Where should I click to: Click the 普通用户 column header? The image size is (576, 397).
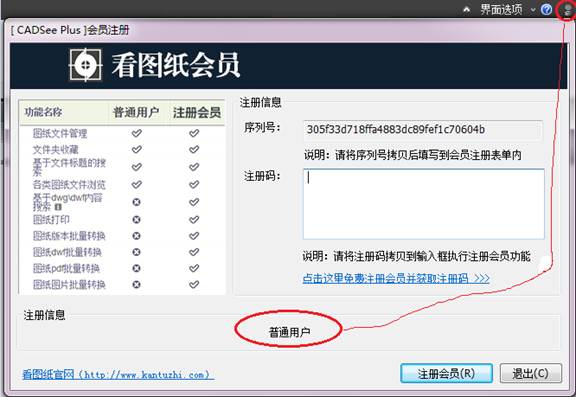pyautogui.click(x=136, y=112)
